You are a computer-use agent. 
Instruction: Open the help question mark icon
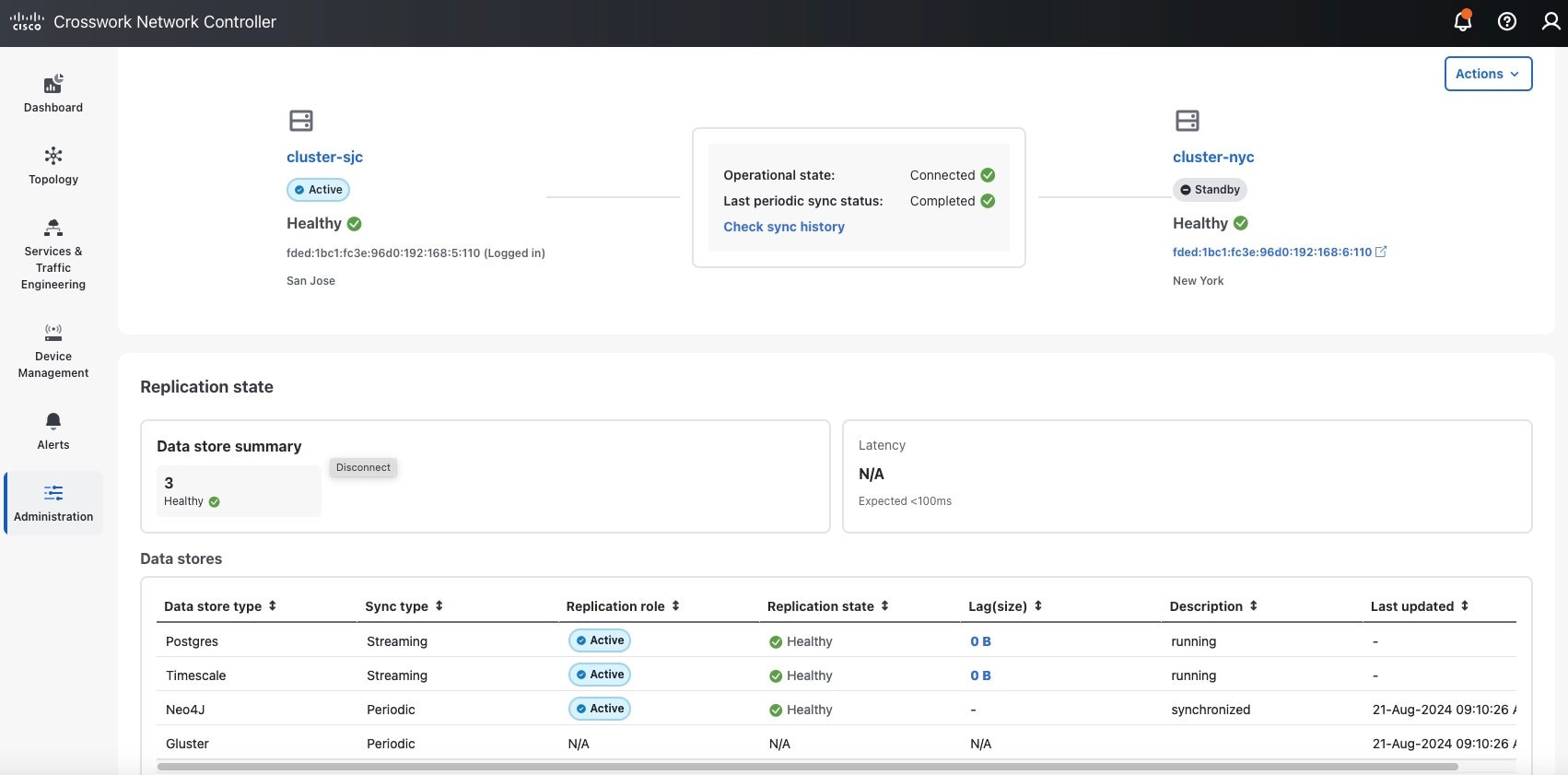(x=1507, y=21)
